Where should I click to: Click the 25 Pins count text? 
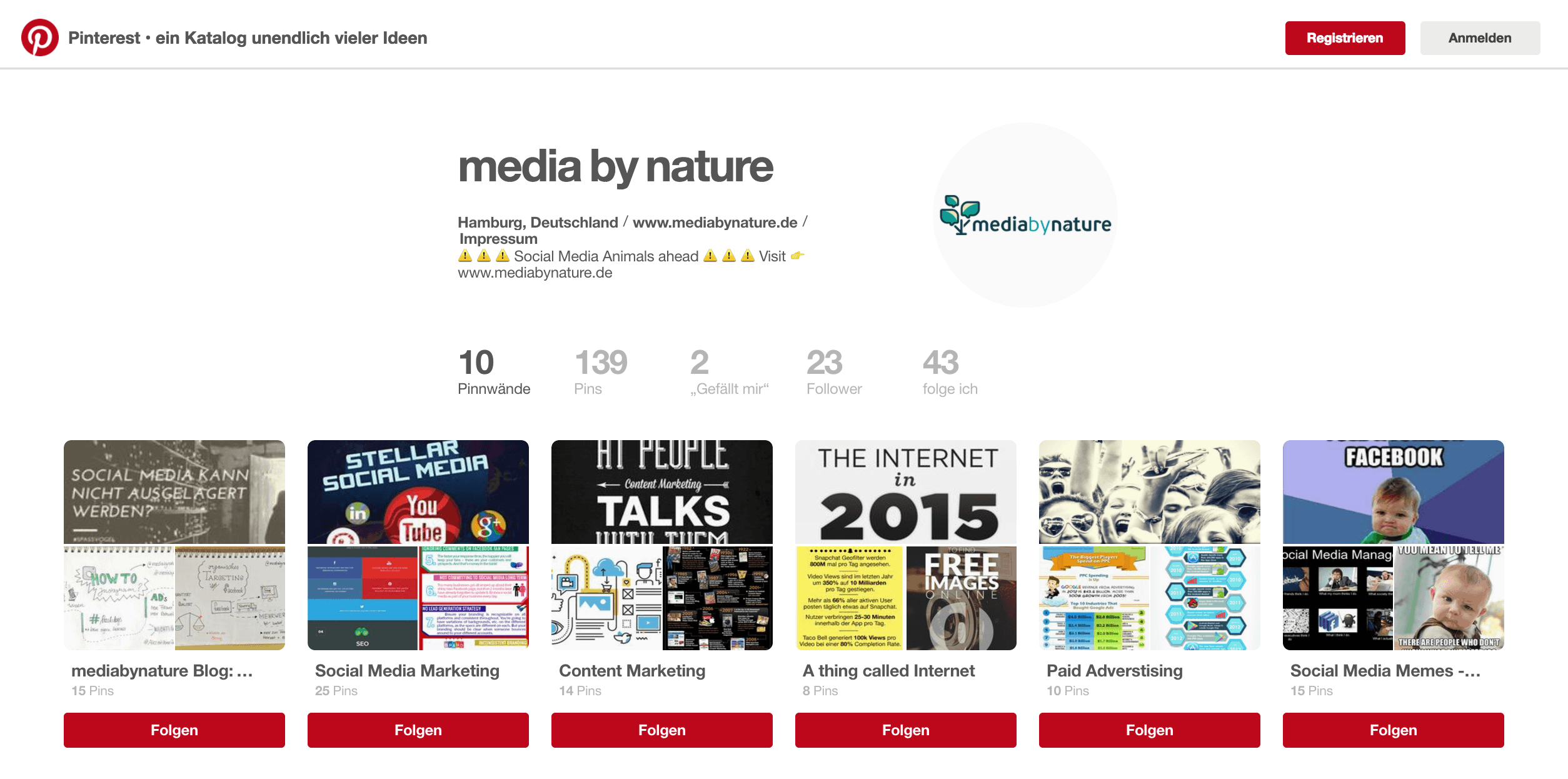336,691
